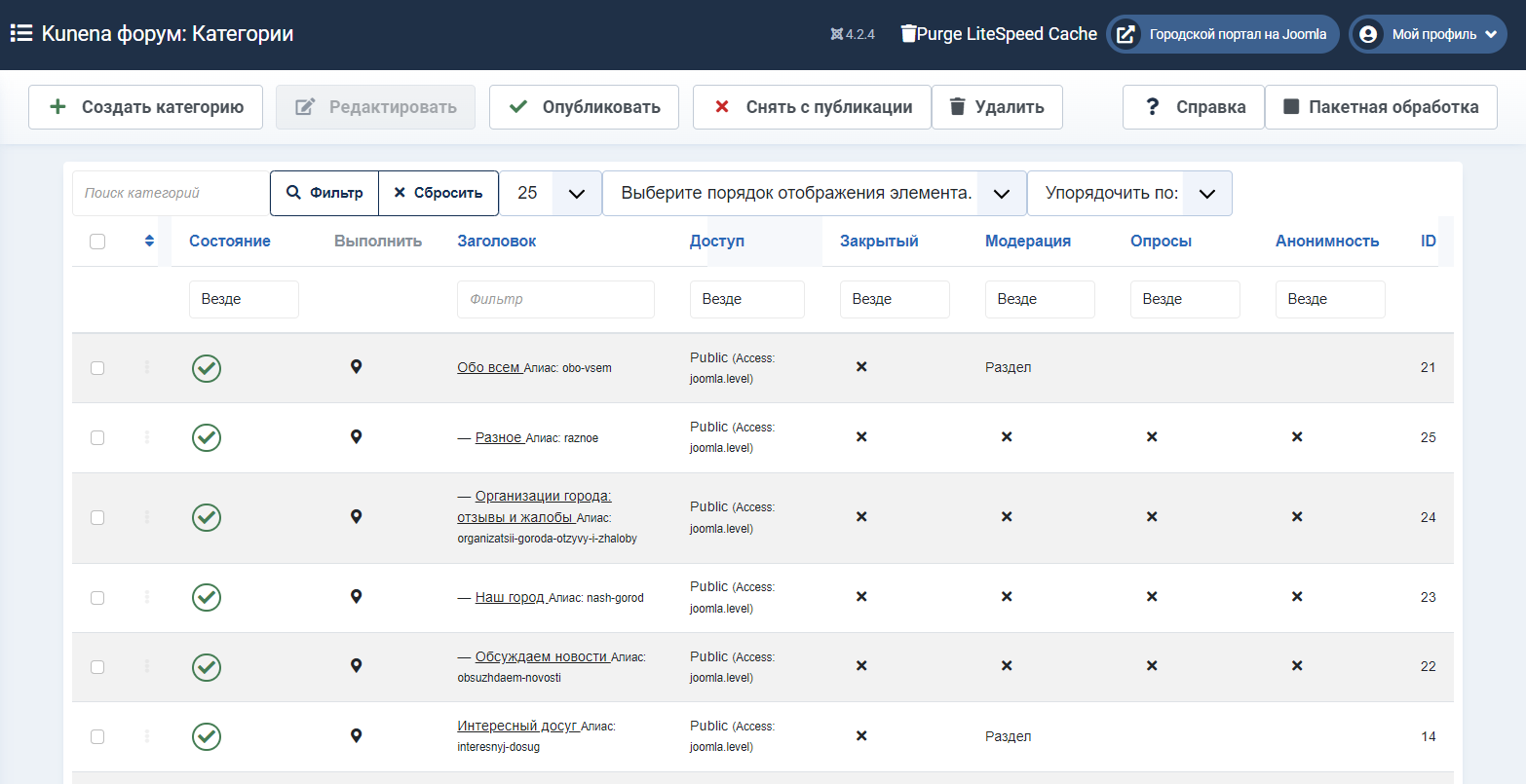
Task: Sort table by Модерация column header
Action: coord(1027,241)
